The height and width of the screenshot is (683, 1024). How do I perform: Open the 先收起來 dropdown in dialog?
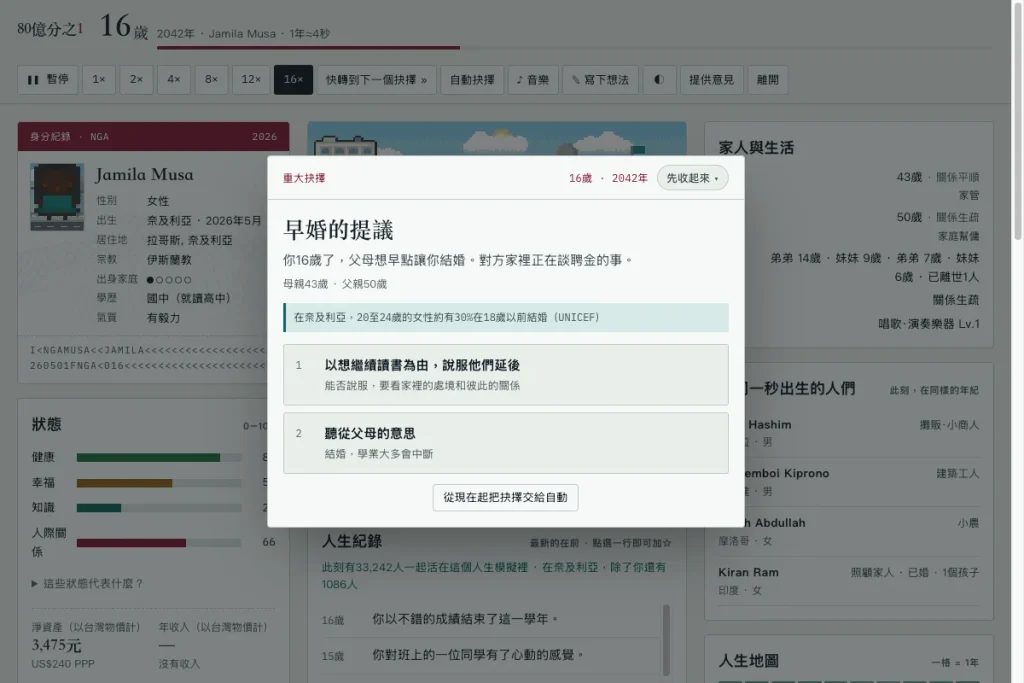pos(692,178)
